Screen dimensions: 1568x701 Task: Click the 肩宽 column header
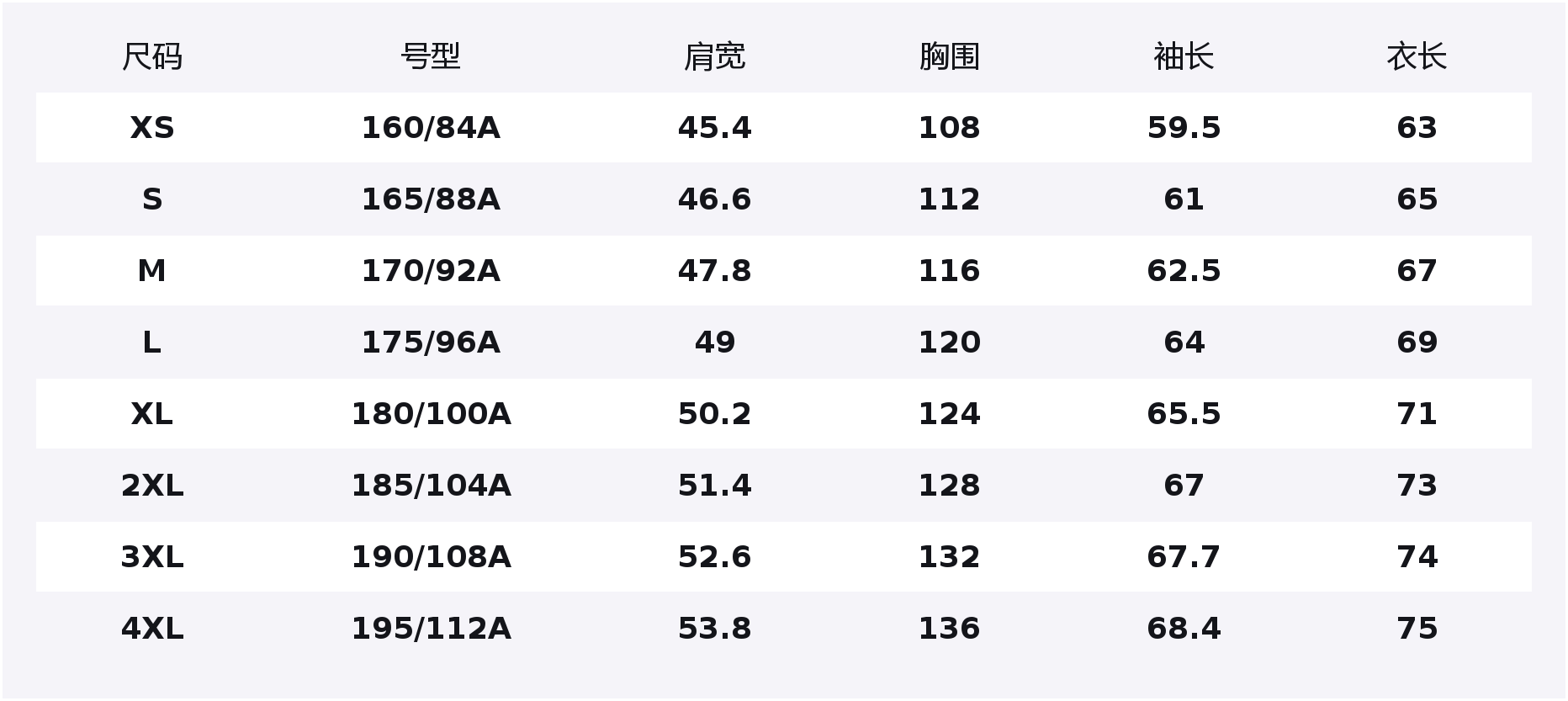(714, 57)
